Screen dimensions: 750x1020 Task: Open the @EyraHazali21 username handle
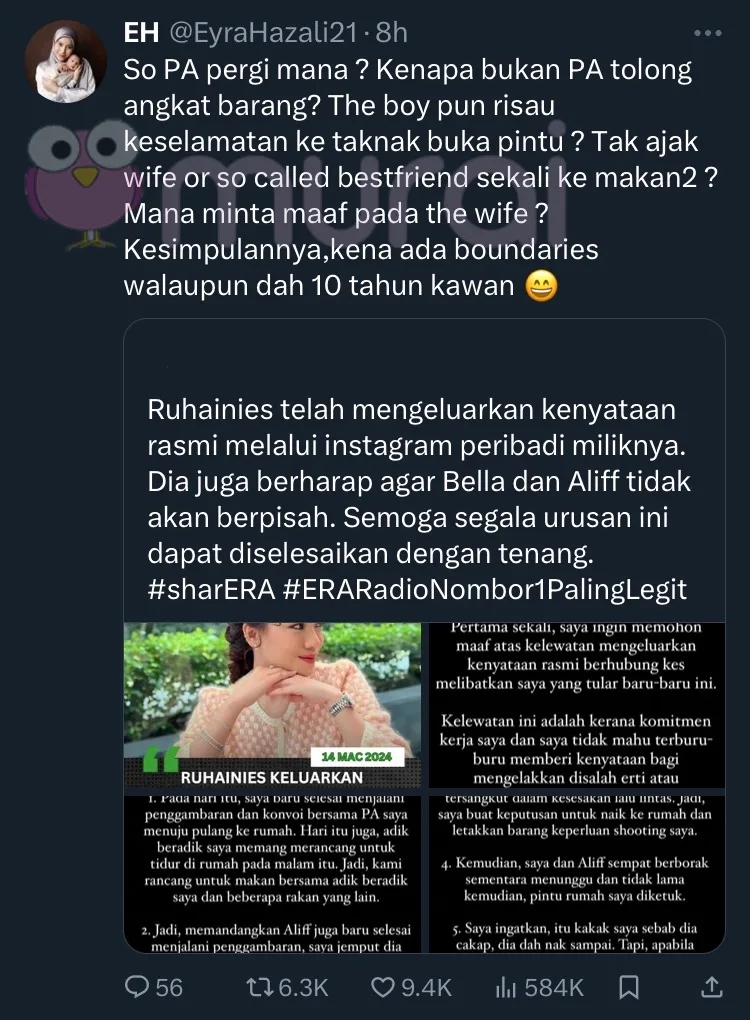click(x=263, y=33)
